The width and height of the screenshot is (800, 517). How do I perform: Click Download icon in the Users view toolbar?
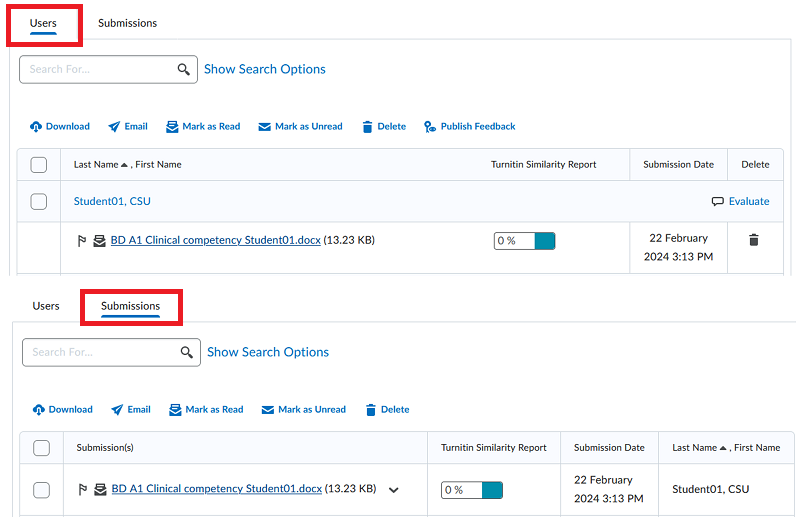(37, 127)
